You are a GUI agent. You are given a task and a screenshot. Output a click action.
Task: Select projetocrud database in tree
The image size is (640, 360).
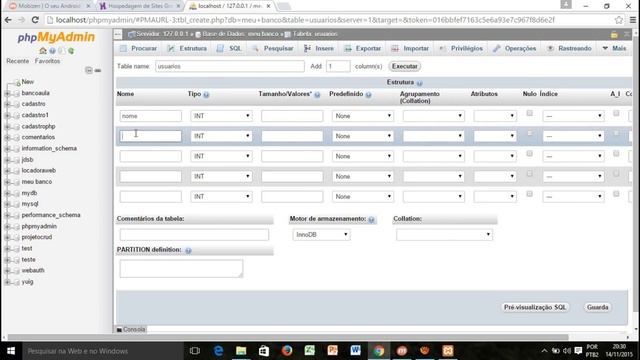tap(37, 237)
